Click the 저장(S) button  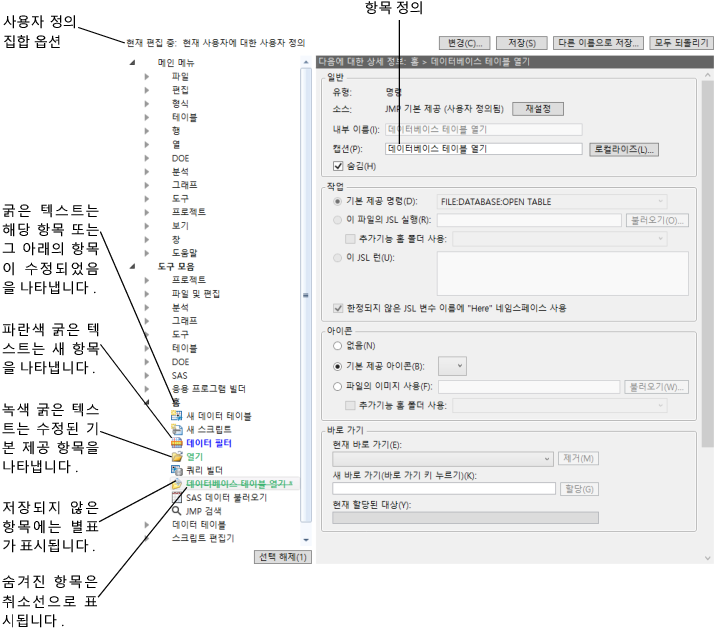522,43
